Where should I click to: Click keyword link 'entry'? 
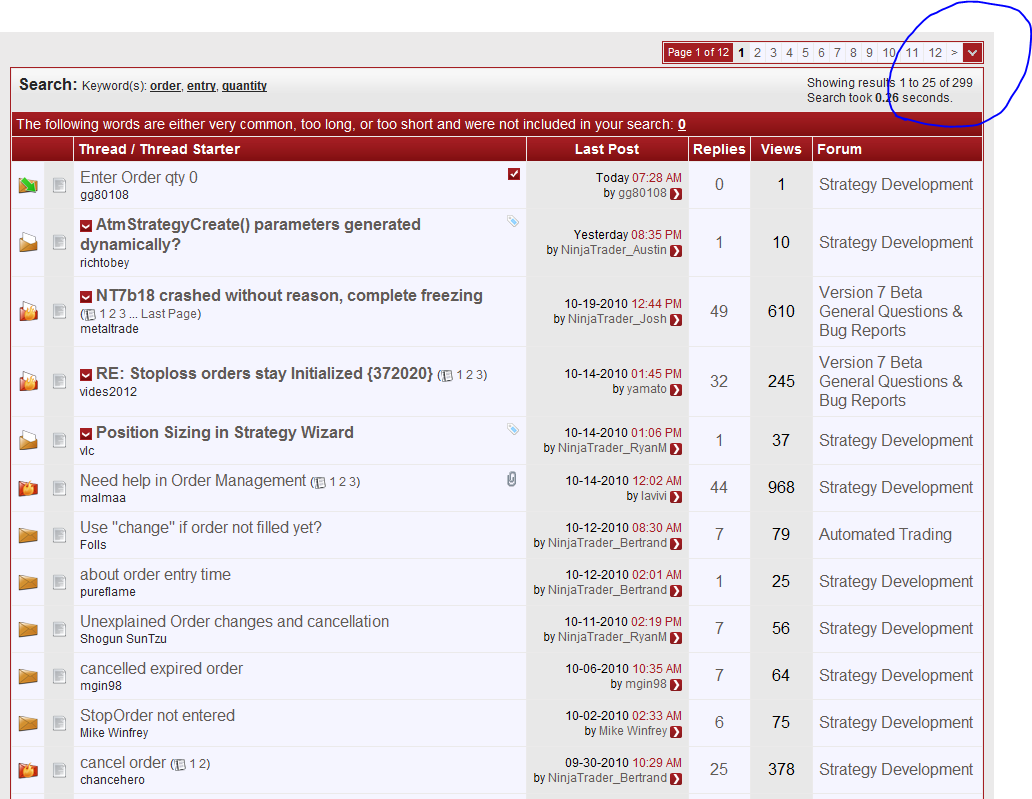click(201, 86)
